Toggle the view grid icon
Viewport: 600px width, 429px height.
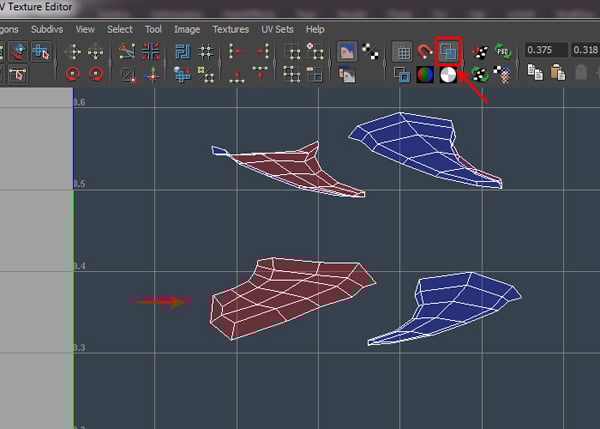[402, 51]
